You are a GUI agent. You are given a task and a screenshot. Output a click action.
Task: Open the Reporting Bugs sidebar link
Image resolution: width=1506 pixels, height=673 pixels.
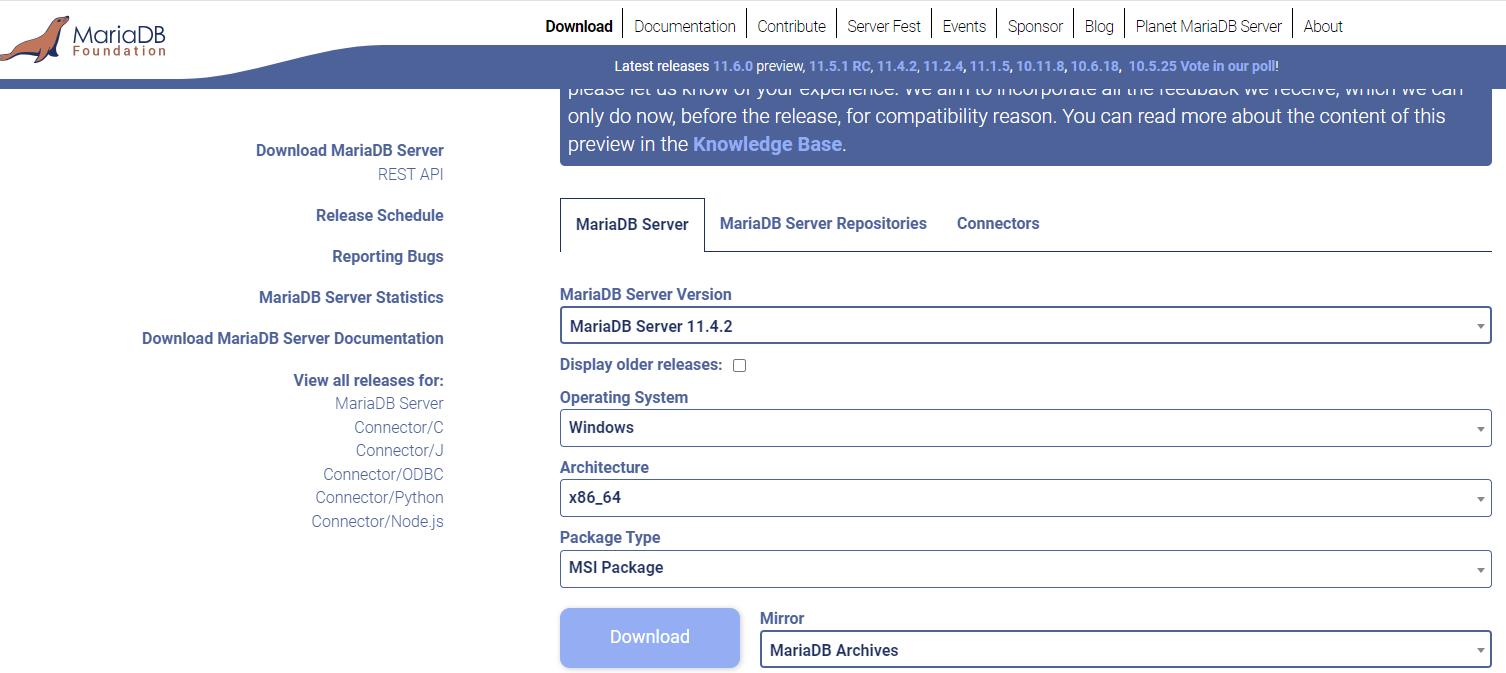[x=388, y=256]
